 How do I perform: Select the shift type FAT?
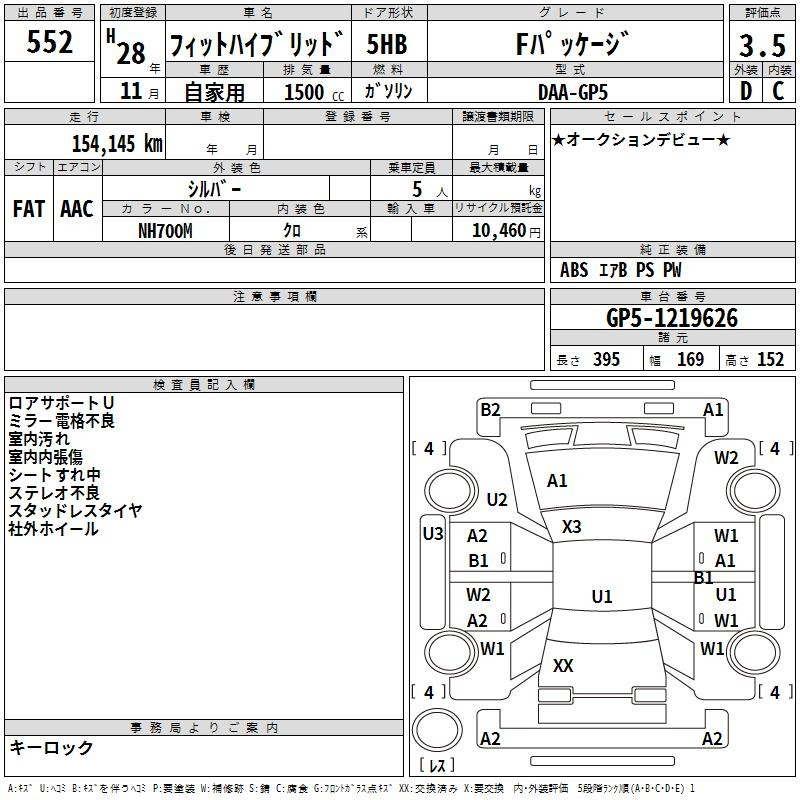coord(29,209)
